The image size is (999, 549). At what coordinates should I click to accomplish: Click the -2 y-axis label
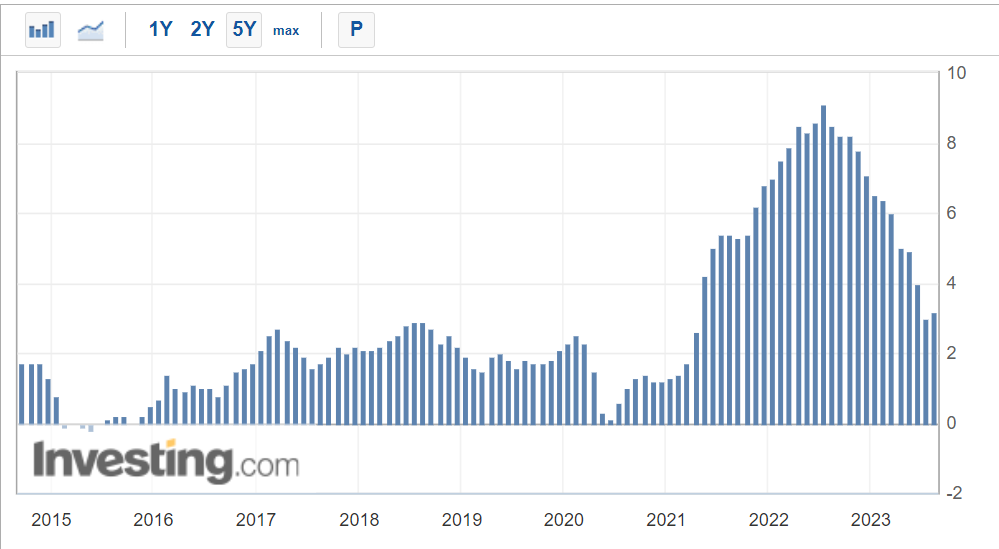pyautogui.click(x=954, y=493)
